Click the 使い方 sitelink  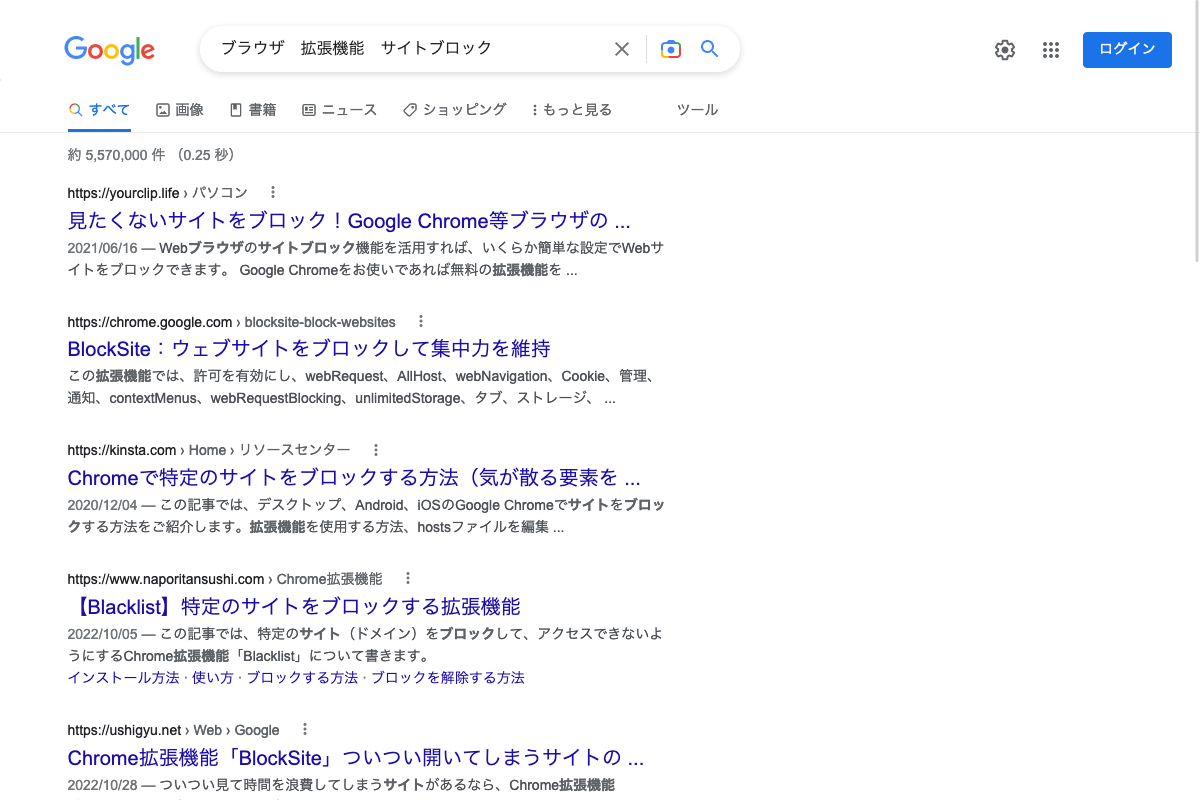213,678
